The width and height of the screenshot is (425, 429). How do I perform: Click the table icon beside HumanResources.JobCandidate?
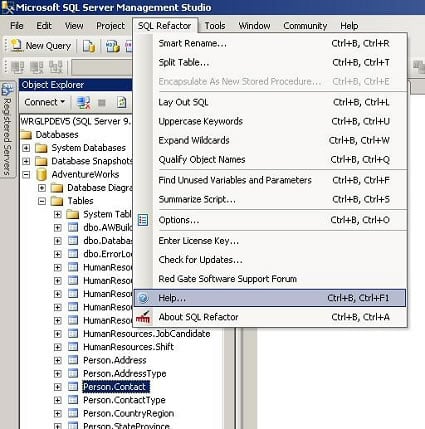[x=73, y=333]
